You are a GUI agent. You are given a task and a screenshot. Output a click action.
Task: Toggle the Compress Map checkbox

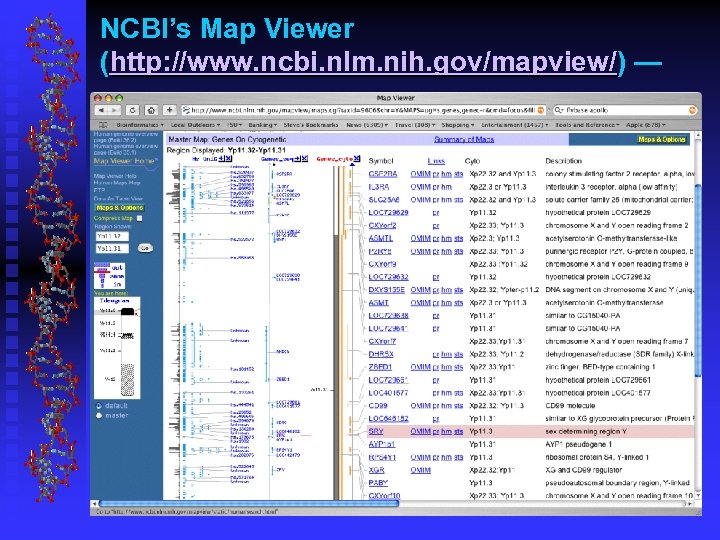[x=140, y=219]
